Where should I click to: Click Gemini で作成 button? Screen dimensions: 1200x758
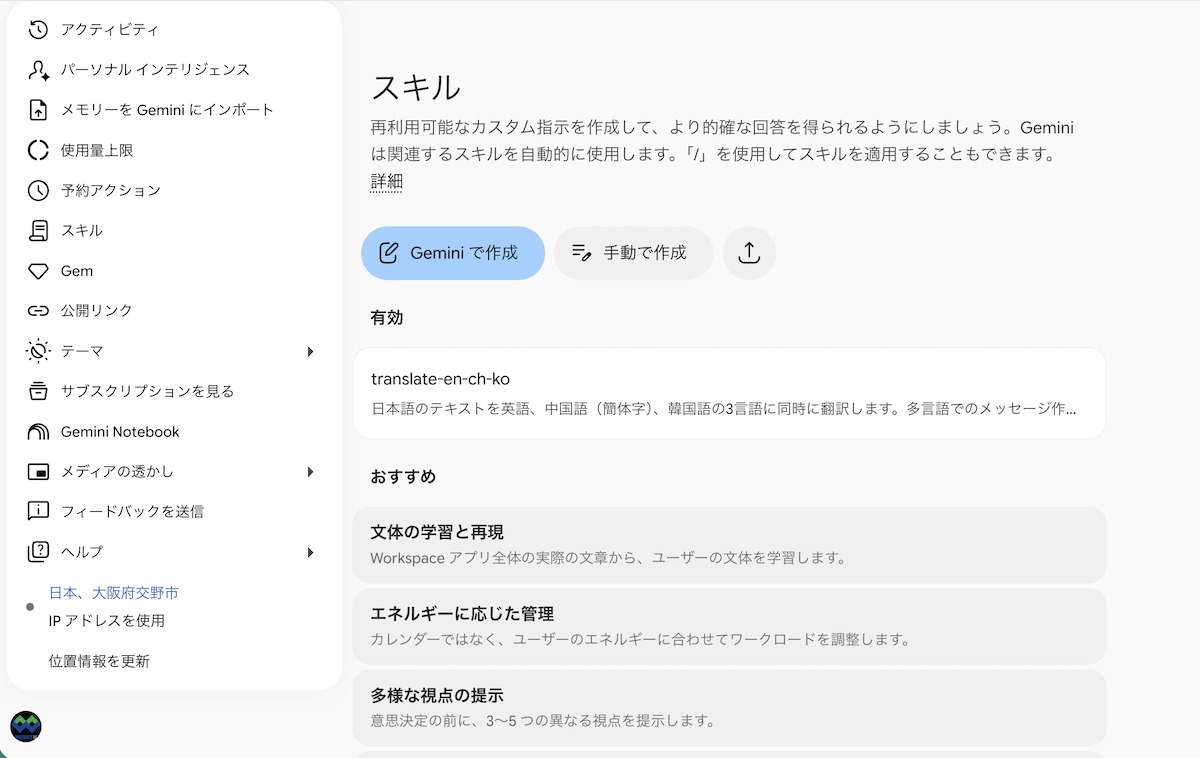(x=453, y=253)
